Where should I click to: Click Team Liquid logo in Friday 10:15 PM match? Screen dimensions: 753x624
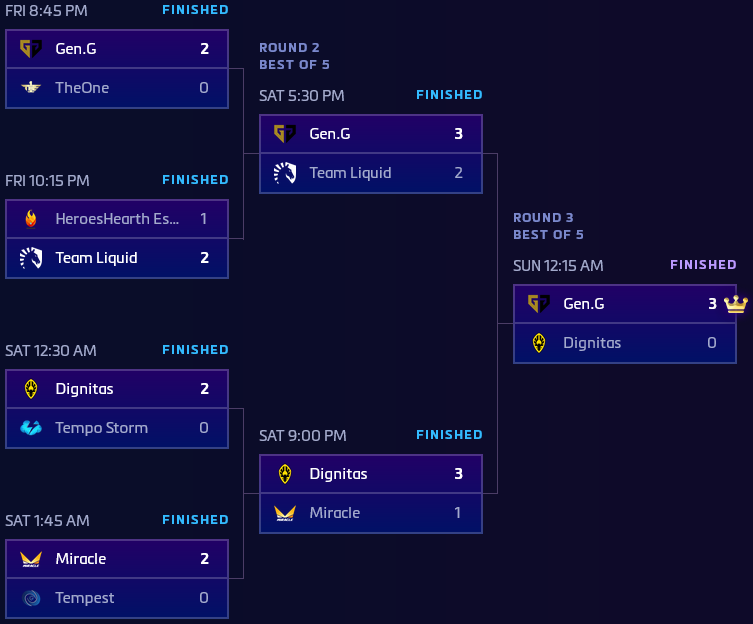point(31,258)
